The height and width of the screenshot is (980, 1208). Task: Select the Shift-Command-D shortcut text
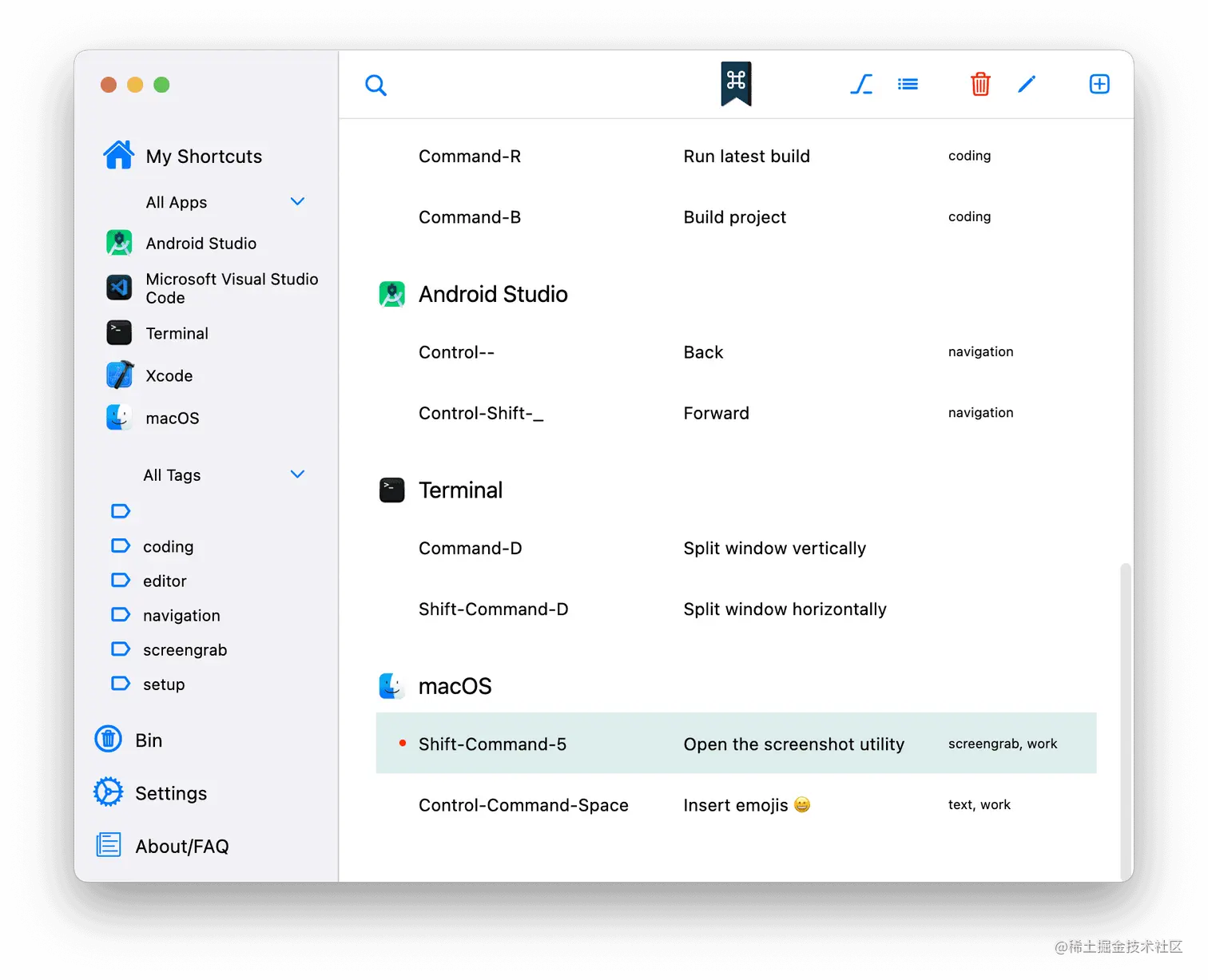tap(493, 609)
